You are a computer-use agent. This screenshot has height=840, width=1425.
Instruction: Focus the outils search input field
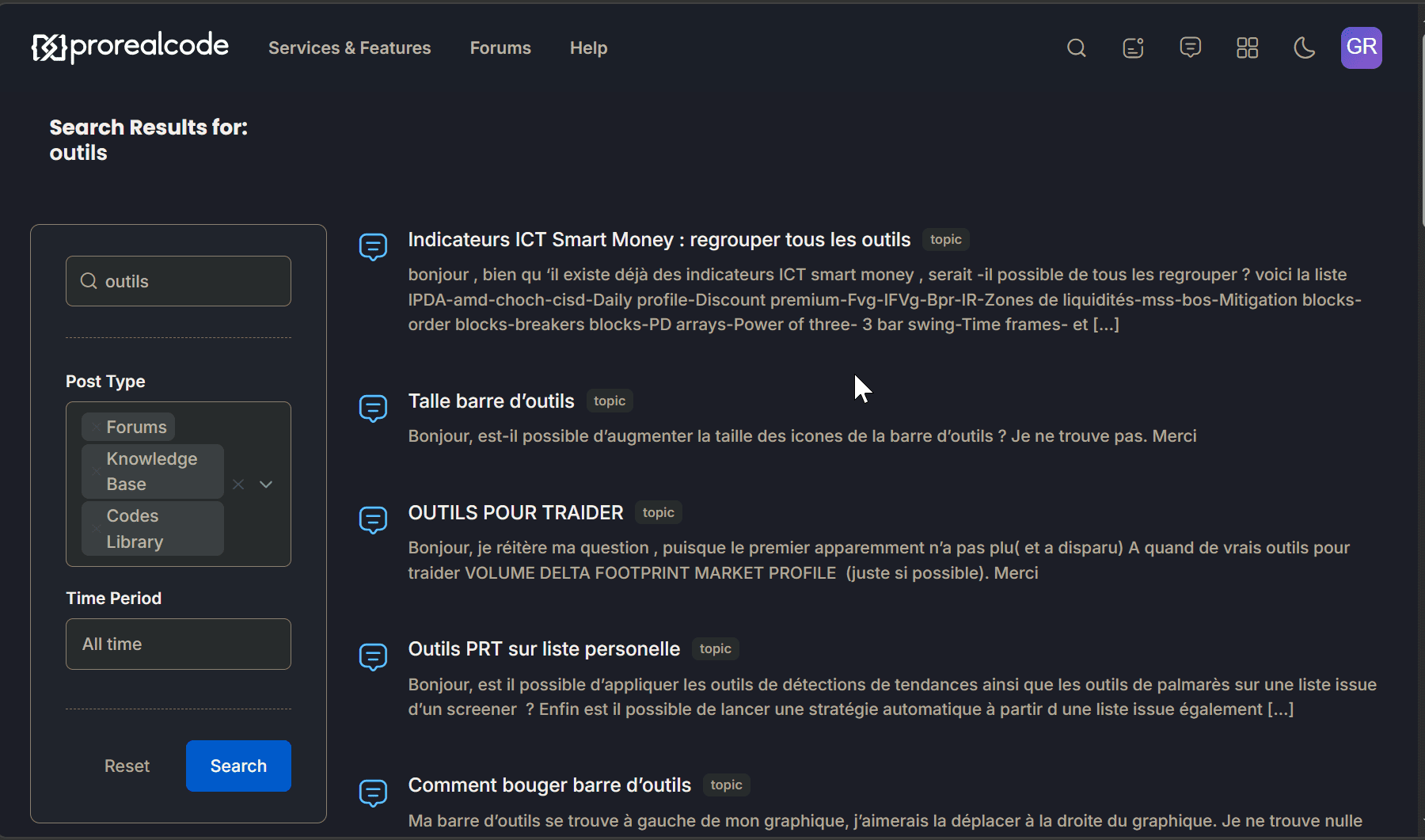pyautogui.click(x=178, y=281)
